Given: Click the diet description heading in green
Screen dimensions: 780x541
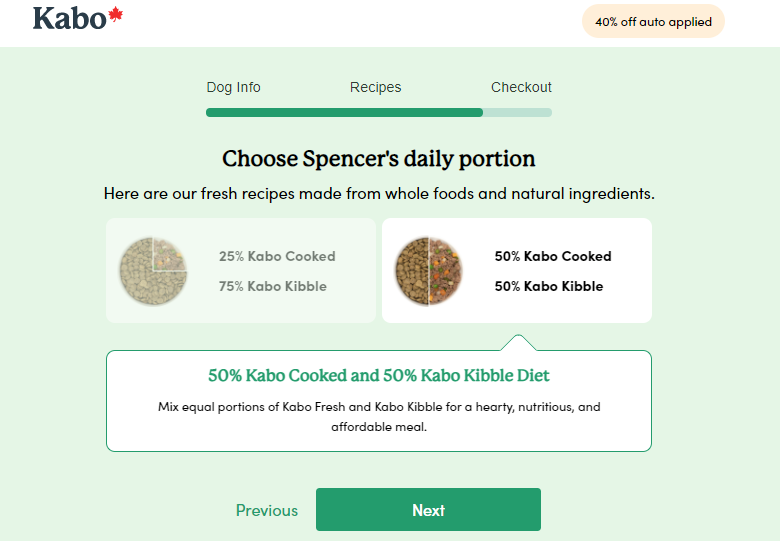Looking at the screenshot, I should pos(379,376).
